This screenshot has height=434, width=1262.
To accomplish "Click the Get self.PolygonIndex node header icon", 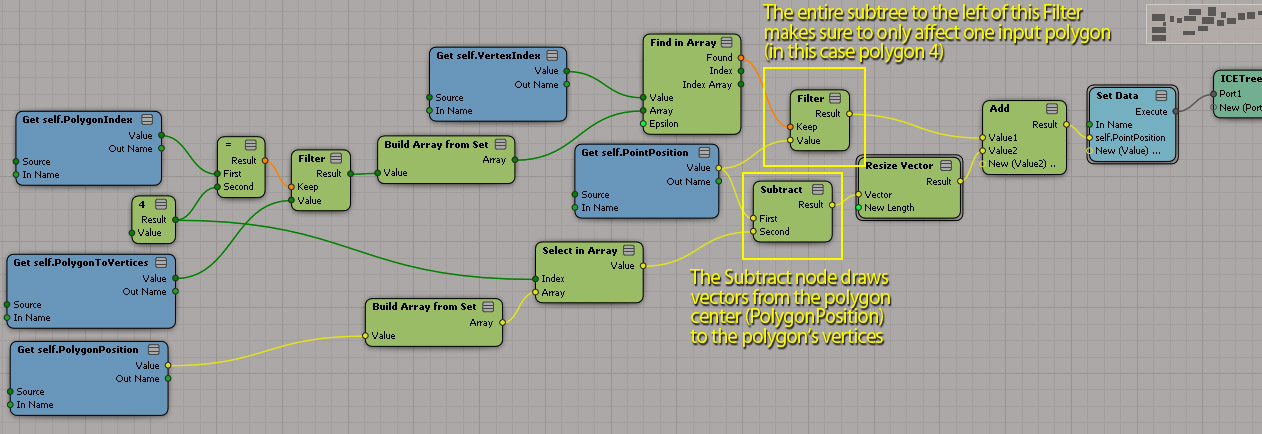I will pyautogui.click(x=147, y=120).
